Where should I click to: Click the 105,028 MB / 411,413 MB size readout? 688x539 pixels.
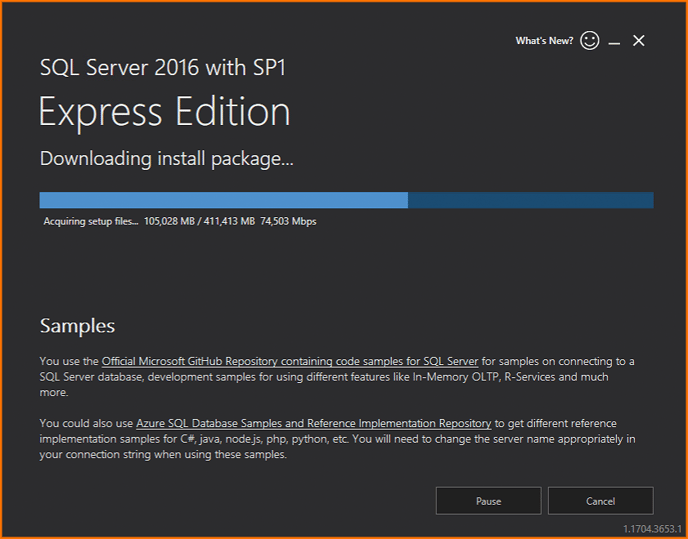199,221
